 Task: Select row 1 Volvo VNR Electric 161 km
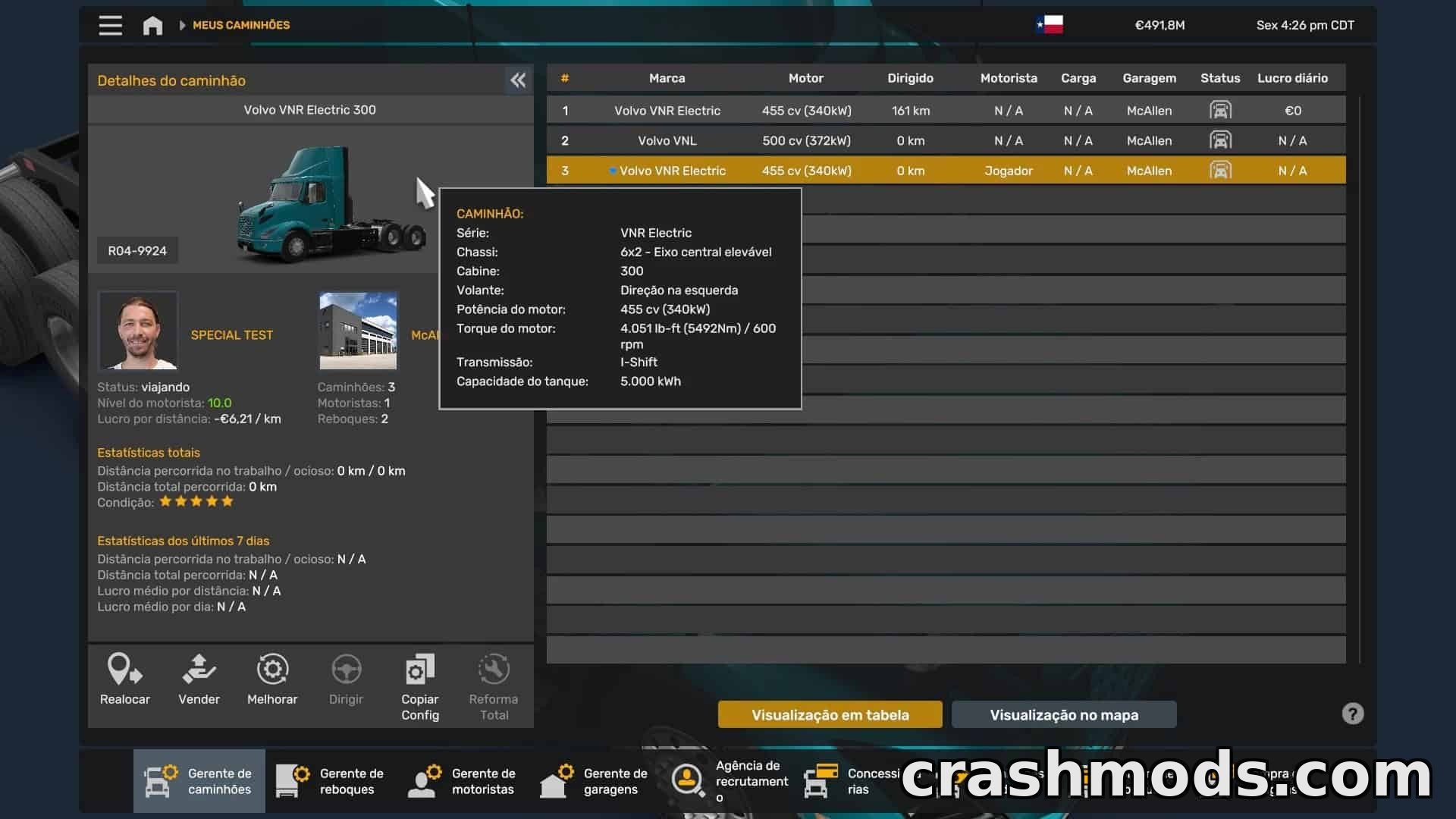[x=946, y=110]
